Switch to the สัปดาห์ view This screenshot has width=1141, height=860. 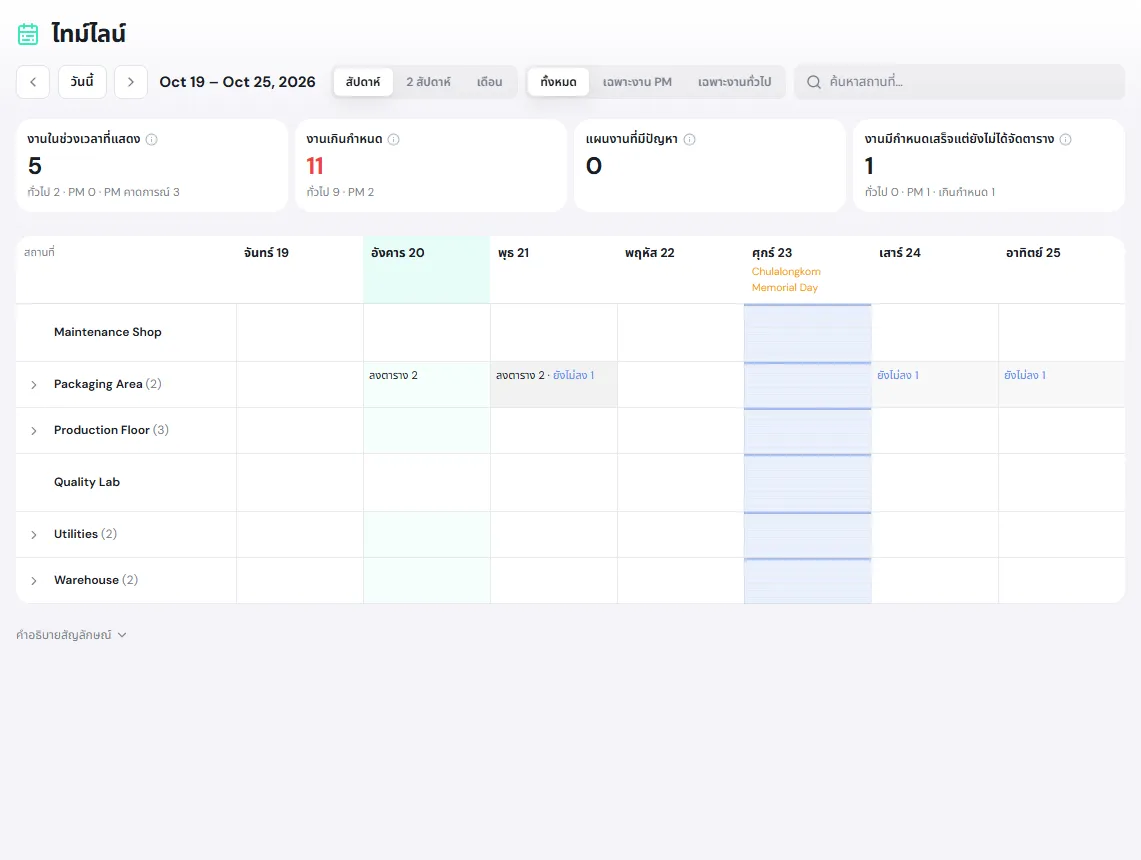coord(363,82)
